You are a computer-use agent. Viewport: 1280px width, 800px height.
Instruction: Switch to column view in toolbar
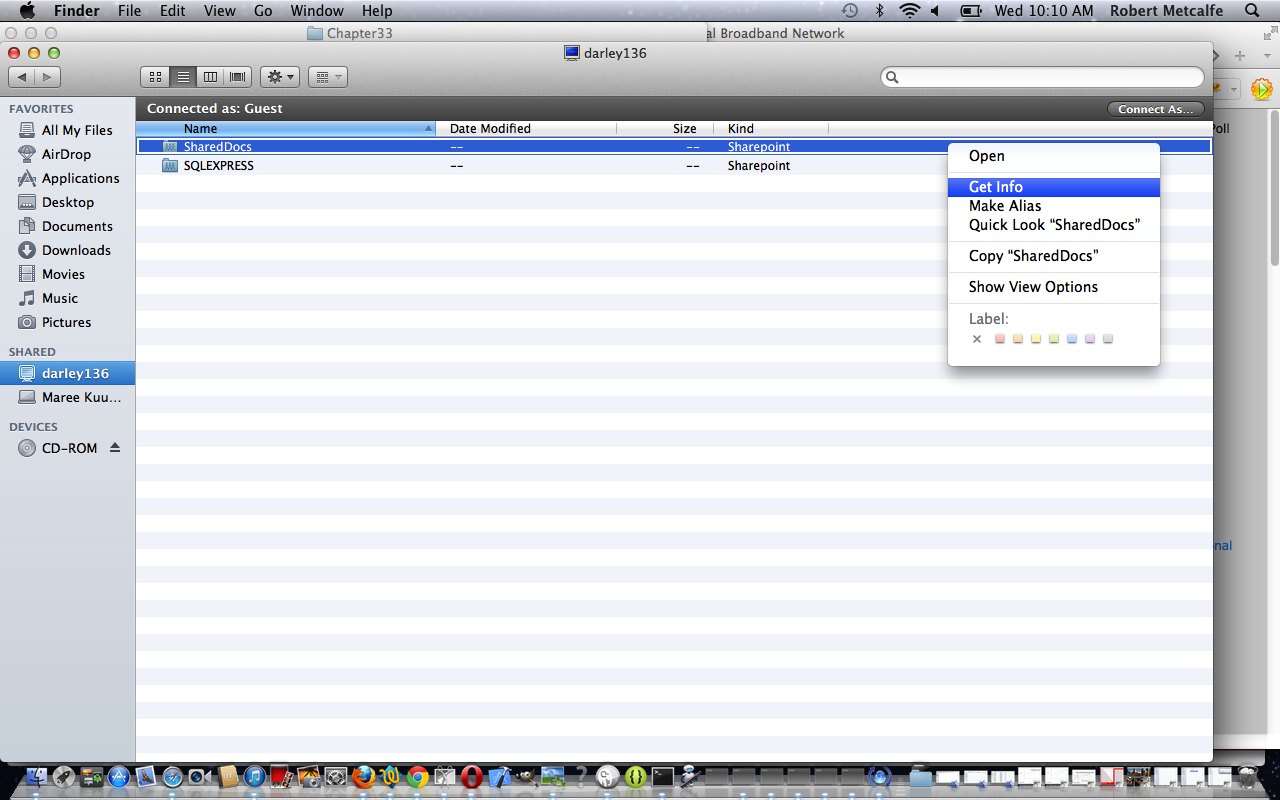tap(210, 77)
